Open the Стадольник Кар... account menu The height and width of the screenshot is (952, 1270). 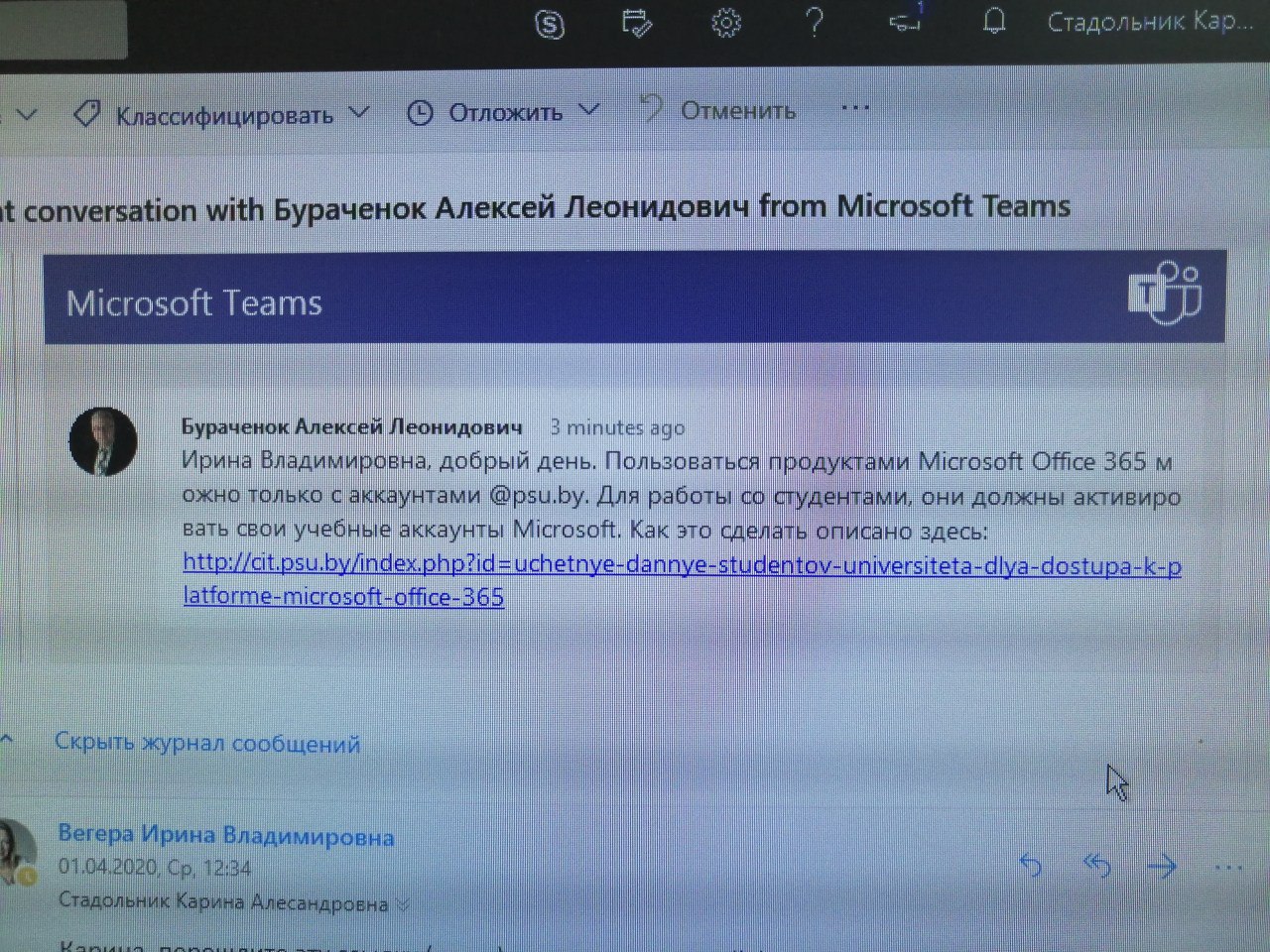[1151, 22]
